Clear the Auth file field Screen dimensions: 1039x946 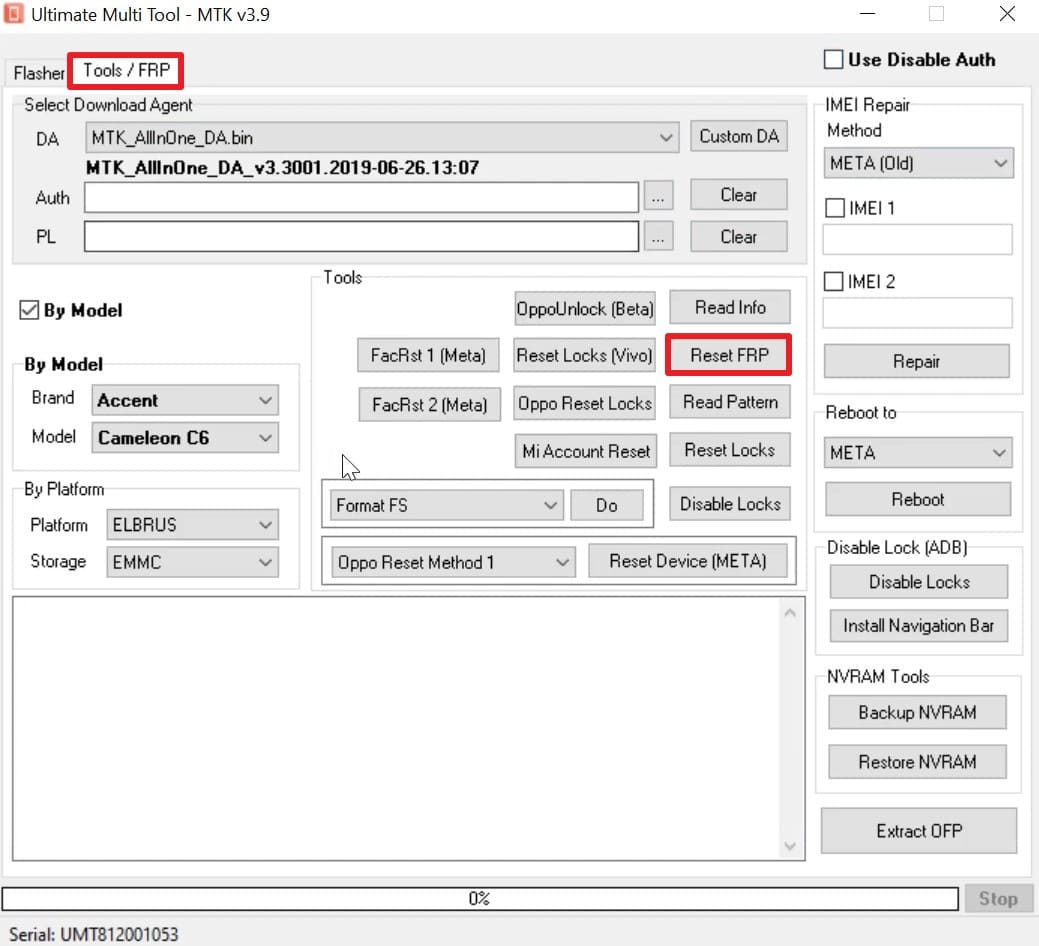click(x=739, y=195)
